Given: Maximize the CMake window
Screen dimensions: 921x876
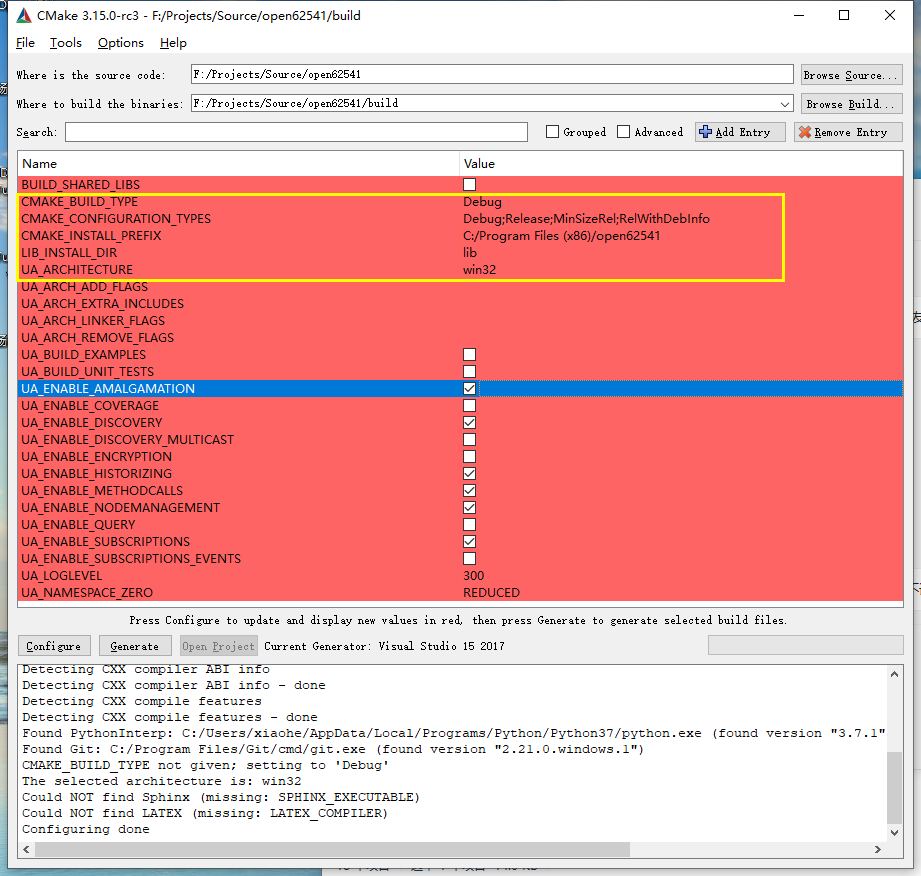Looking at the screenshot, I should [844, 15].
